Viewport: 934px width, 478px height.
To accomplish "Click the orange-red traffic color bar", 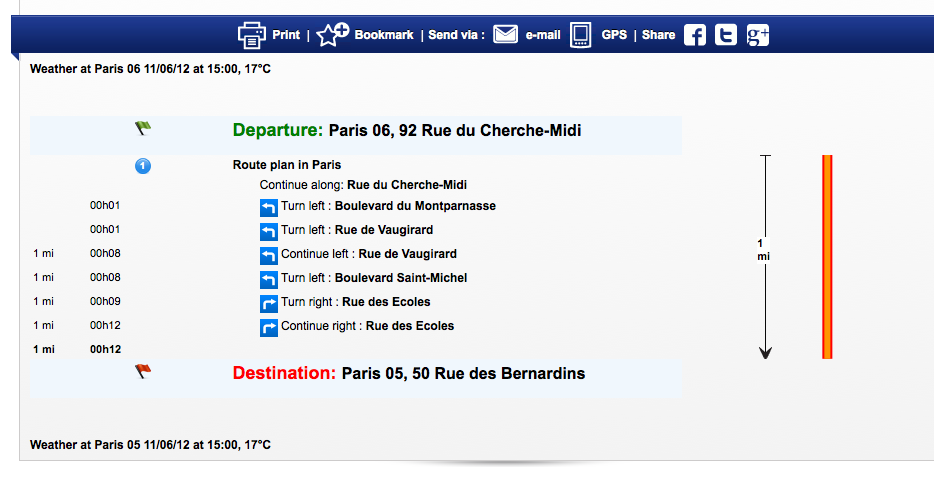I will 827,256.
